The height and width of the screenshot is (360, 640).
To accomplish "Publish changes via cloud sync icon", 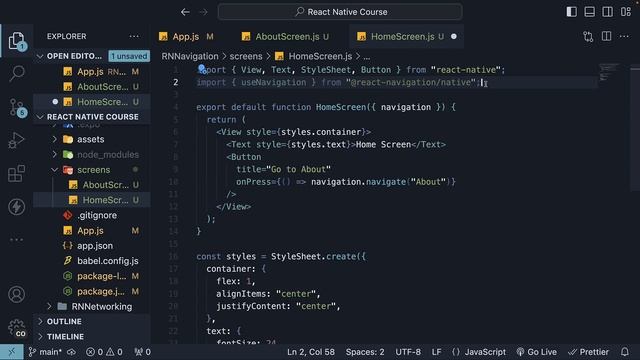I will (71, 352).
